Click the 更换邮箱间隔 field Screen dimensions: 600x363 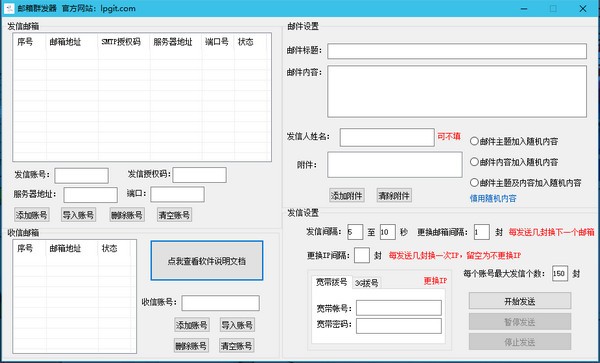[x=481, y=232]
